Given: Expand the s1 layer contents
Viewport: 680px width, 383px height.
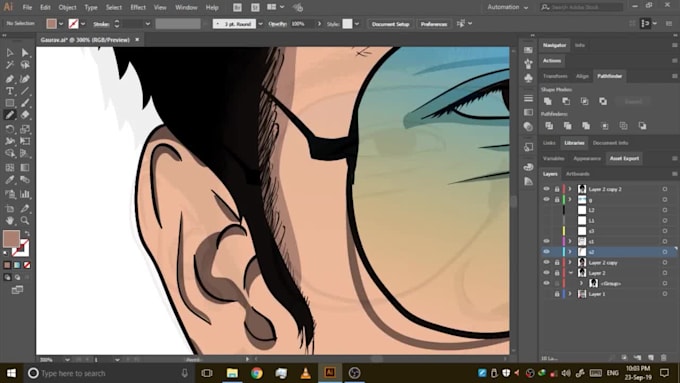Looking at the screenshot, I should [x=570, y=241].
